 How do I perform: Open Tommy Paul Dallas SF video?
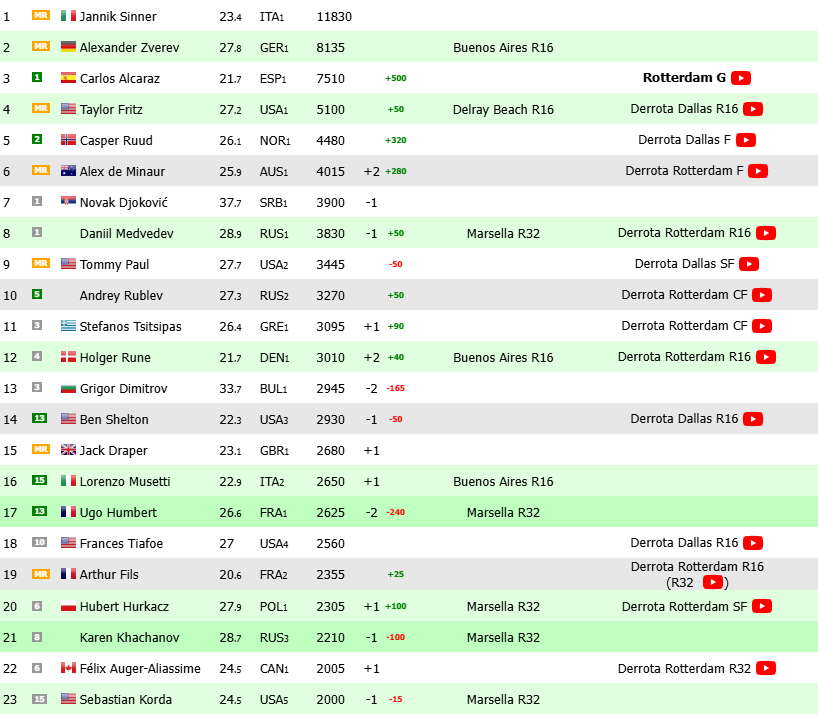pos(749,264)
